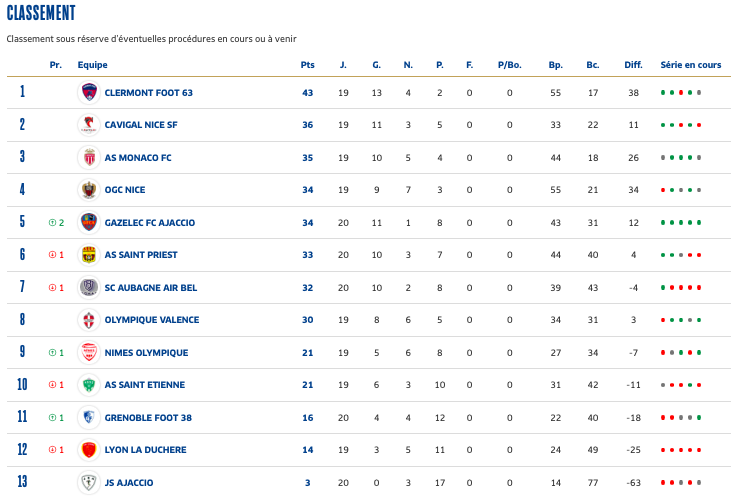Click the OGC Nice club crest

tap(88, 190)
